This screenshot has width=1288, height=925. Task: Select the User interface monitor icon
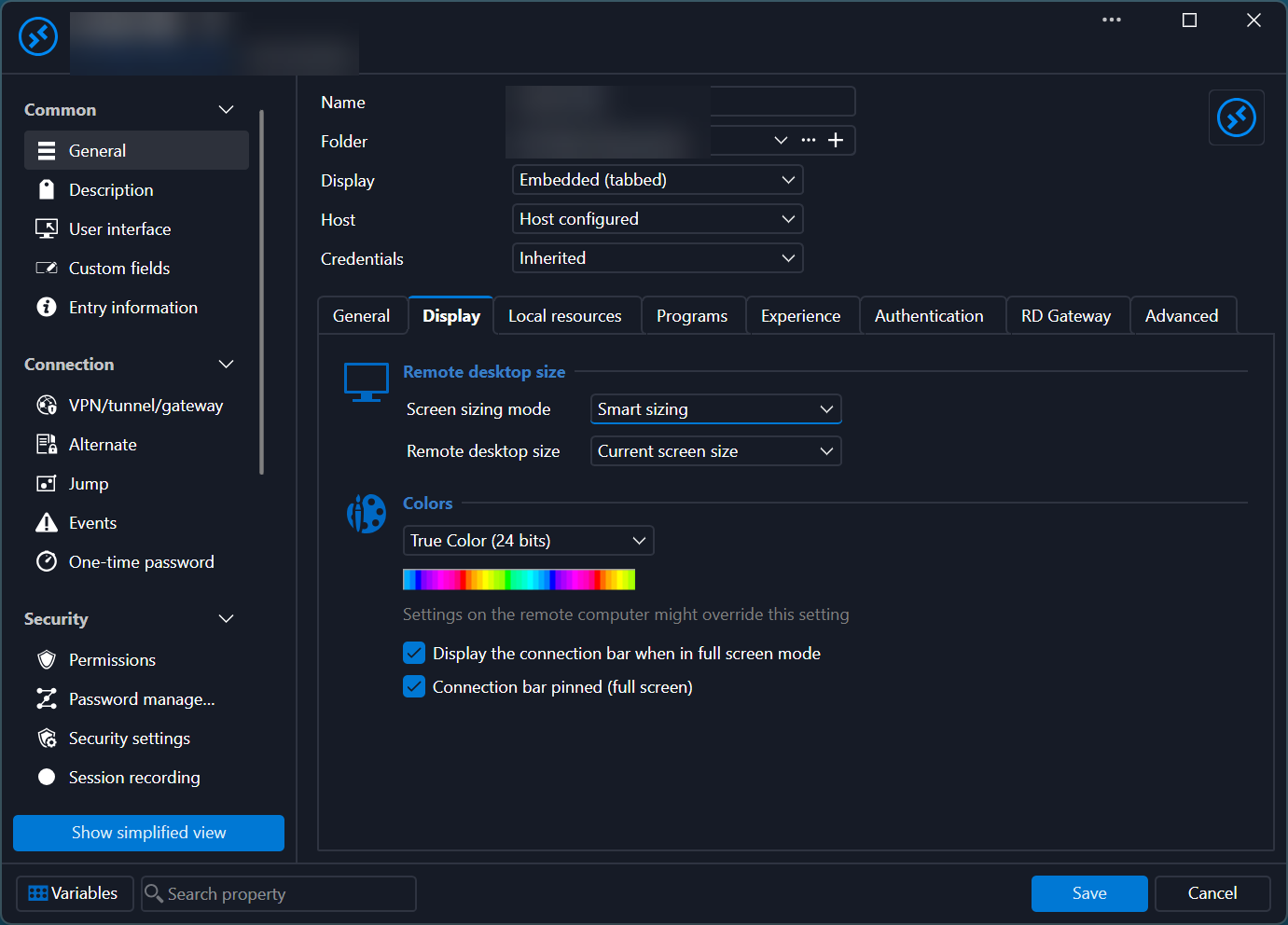click(x=47, y=229)
